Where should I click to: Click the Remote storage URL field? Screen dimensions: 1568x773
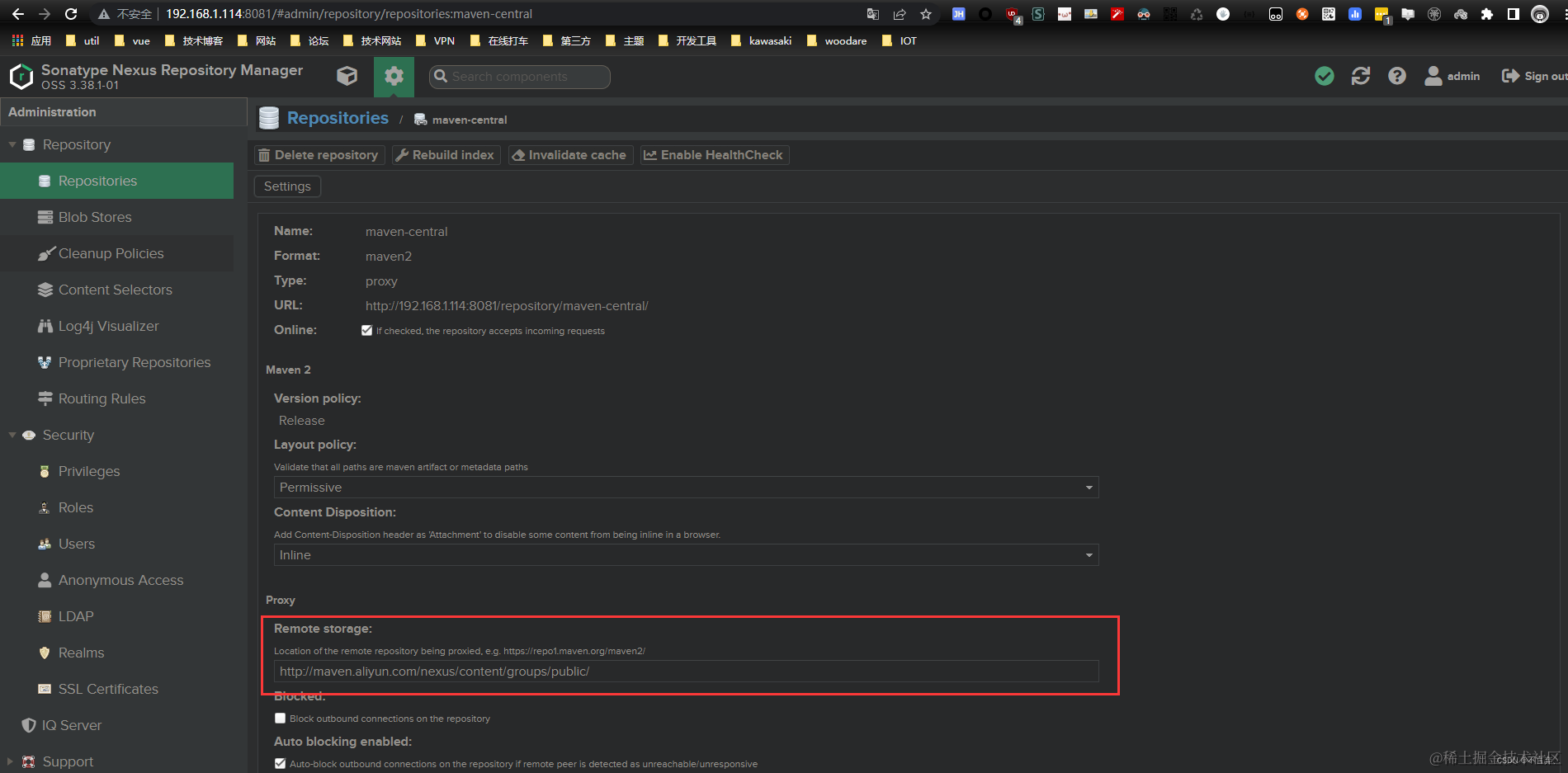pyautogui.click(x=686, y=672)
